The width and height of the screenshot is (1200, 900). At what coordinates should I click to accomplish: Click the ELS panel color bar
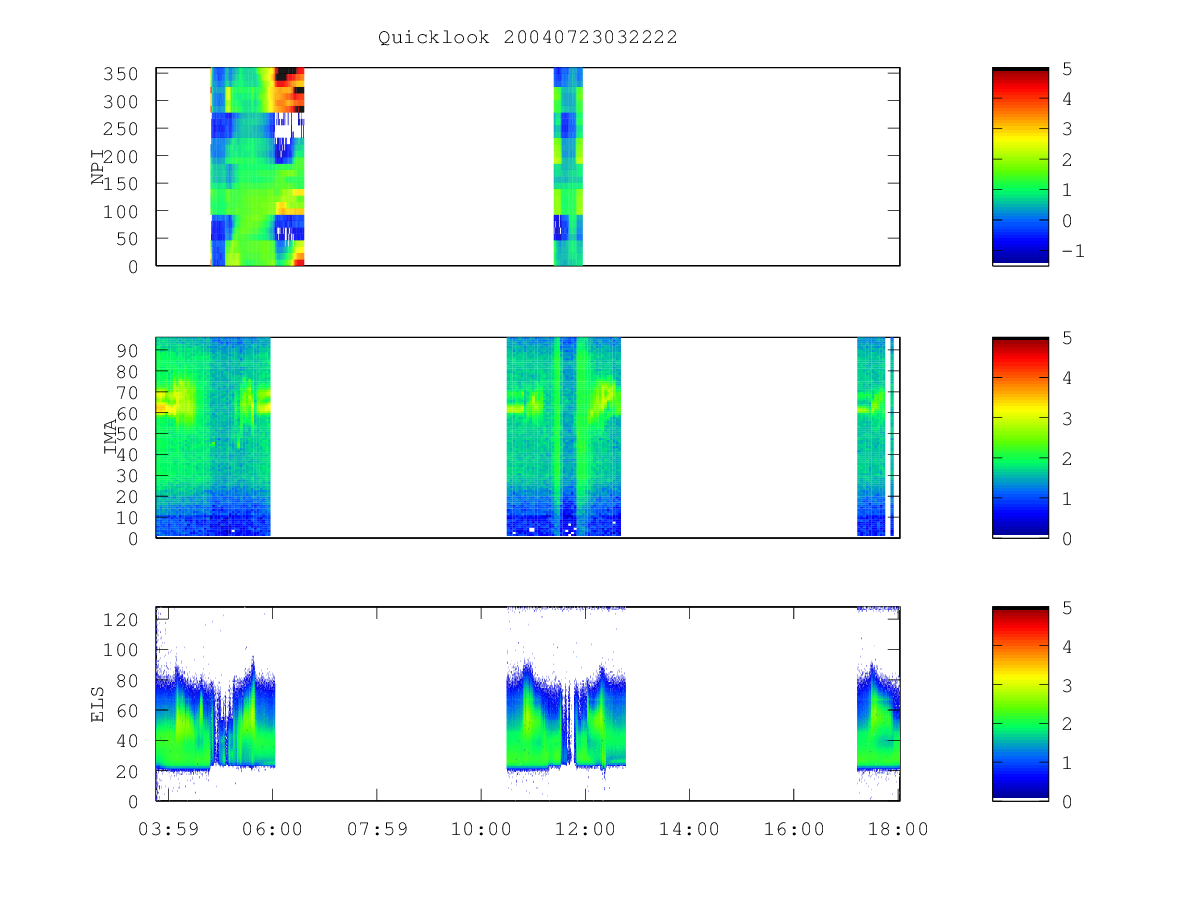pos(1020,703)
